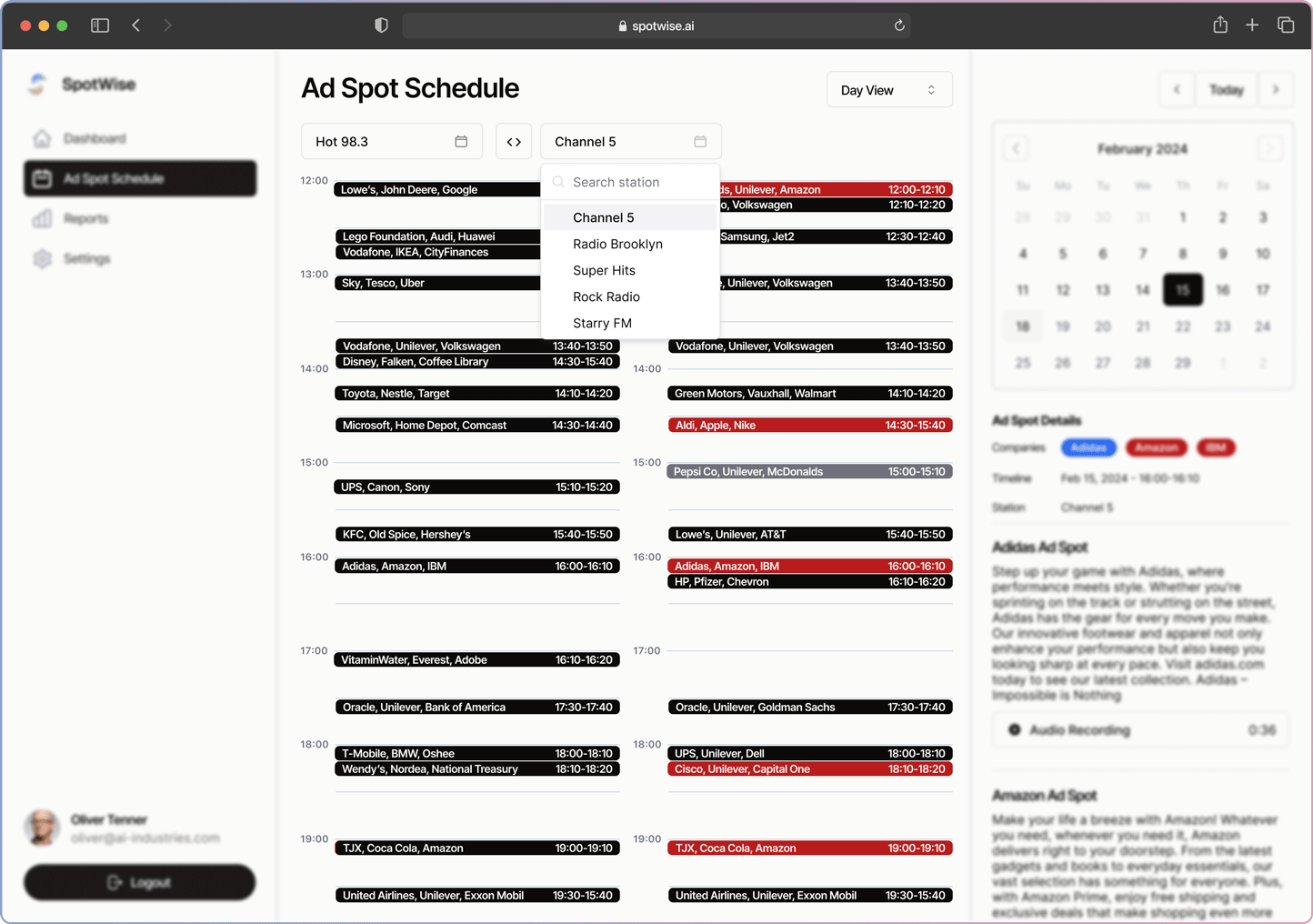Open a new browser tab
The height and width of the screenshot is (924, 1313).
click(x=1252, y=25)
